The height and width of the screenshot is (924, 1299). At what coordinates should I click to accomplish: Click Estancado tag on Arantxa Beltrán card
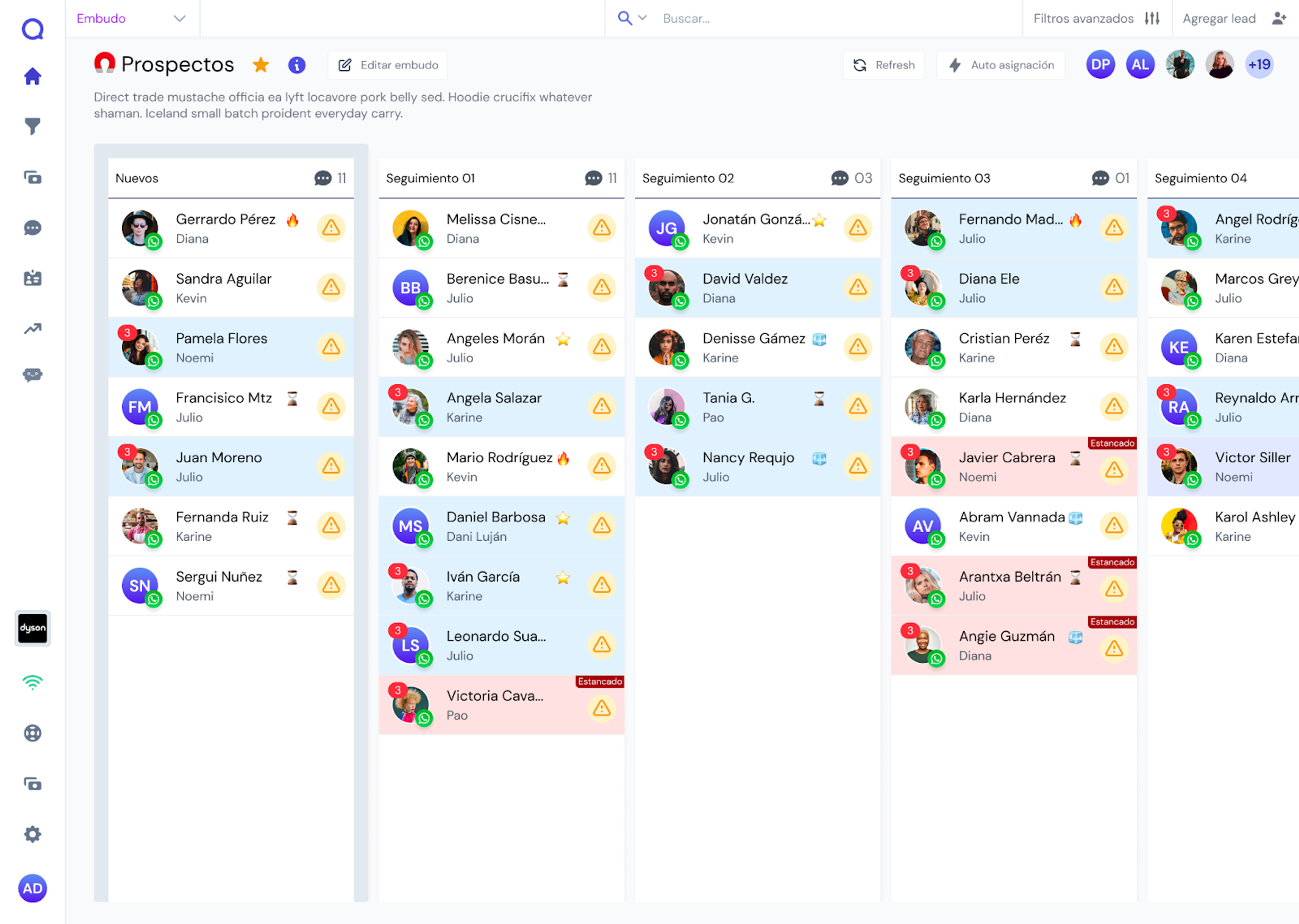tap(1113, 562)
